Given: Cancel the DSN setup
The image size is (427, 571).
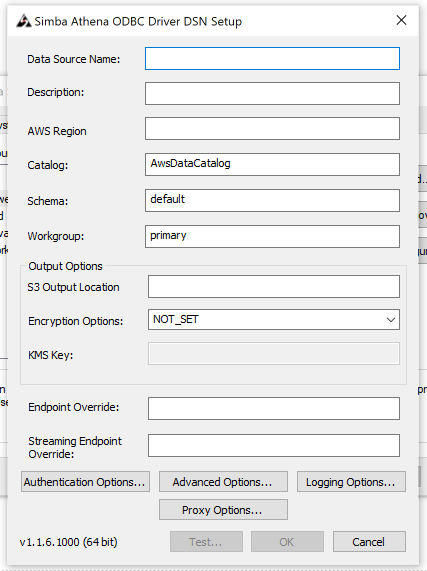Looking at the screenshot, I should click(x=369, y=542).
